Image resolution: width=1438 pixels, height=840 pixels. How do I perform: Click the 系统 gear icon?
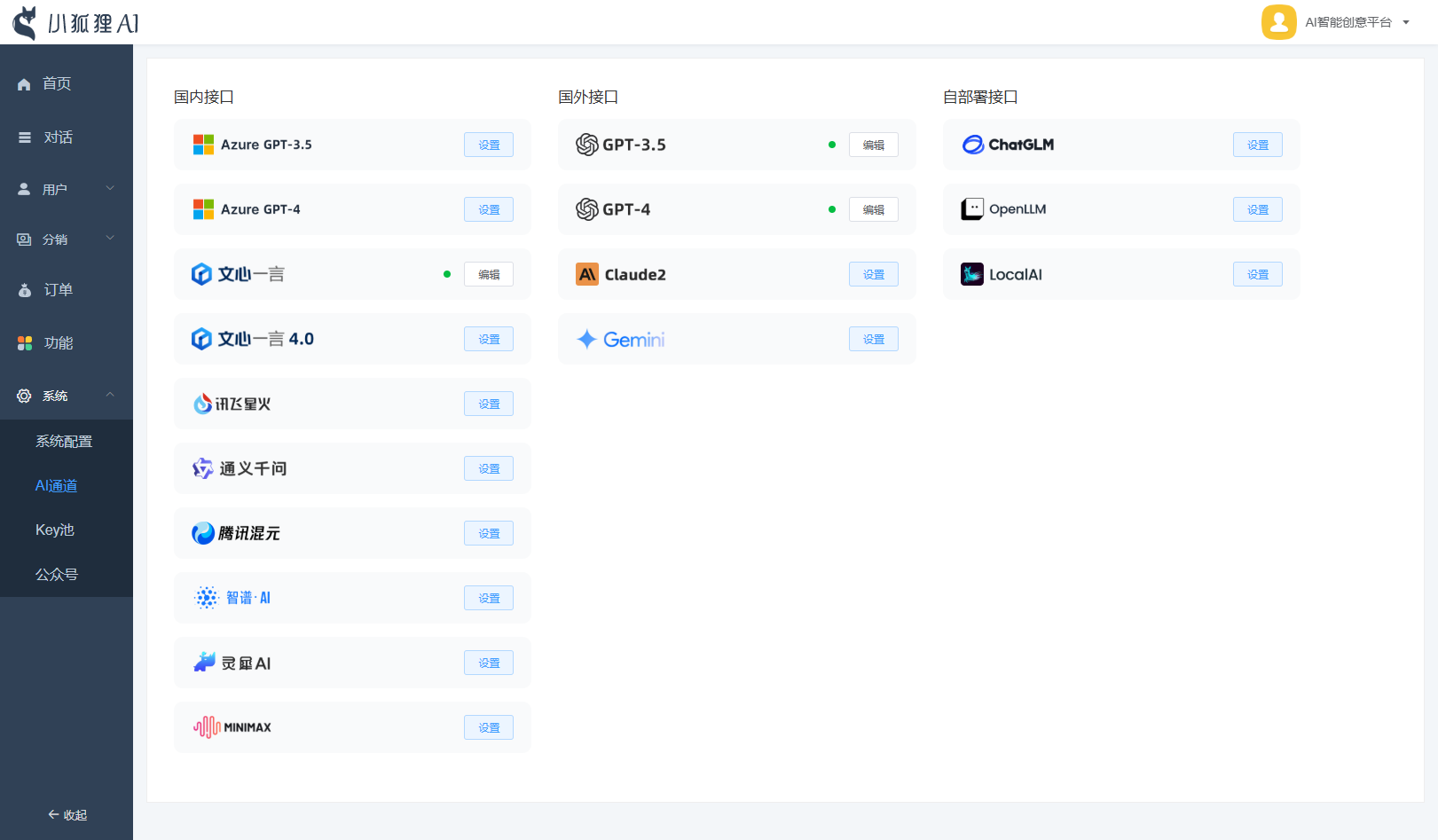24,396
